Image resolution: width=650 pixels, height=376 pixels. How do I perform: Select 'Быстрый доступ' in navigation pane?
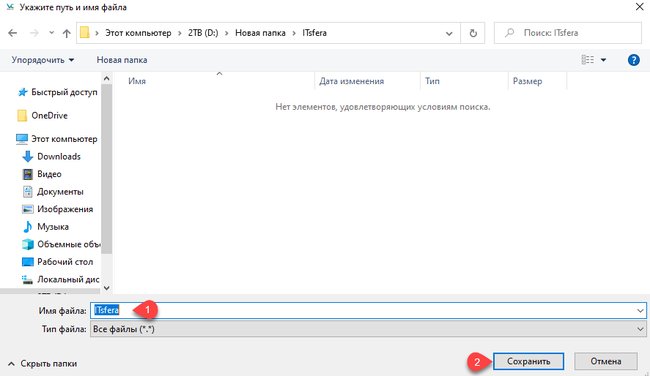(x=64, y=92)
